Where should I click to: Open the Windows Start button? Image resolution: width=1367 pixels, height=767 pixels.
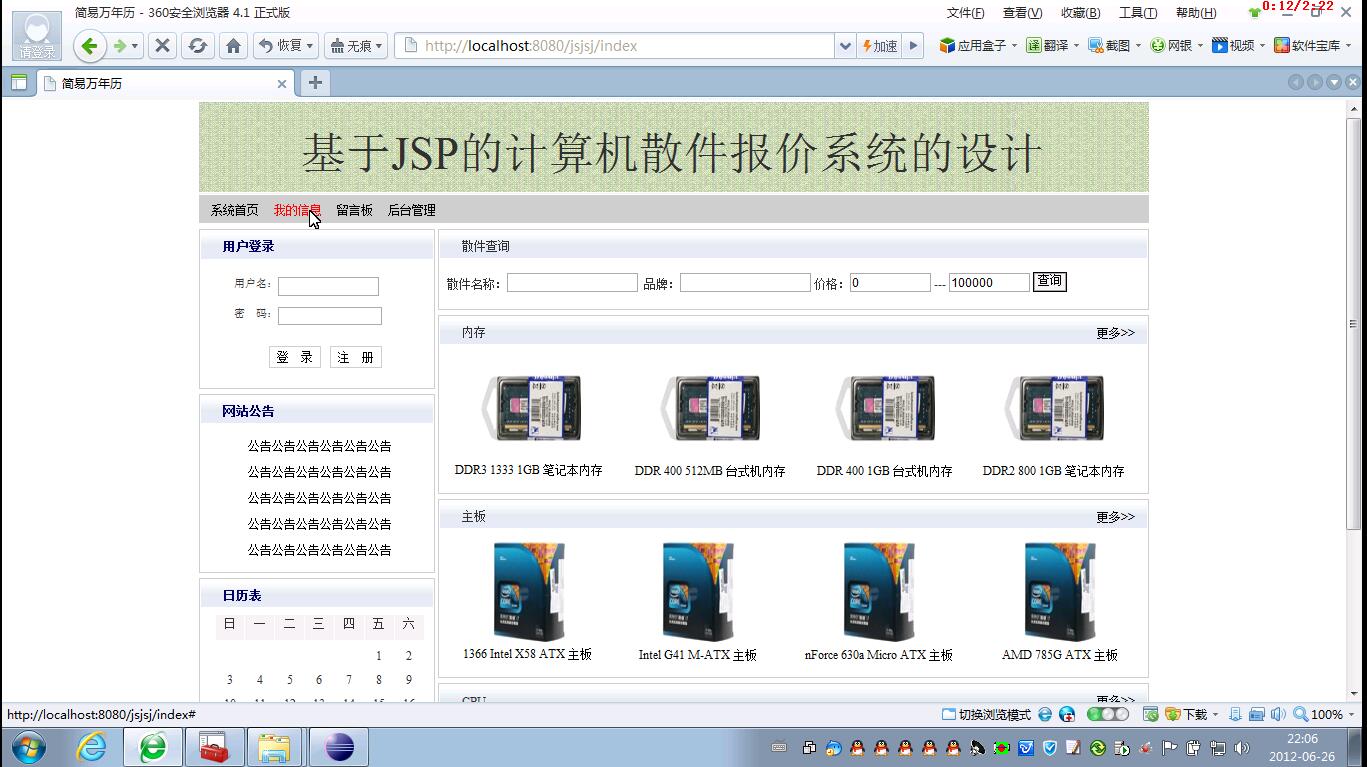point(30,748)
